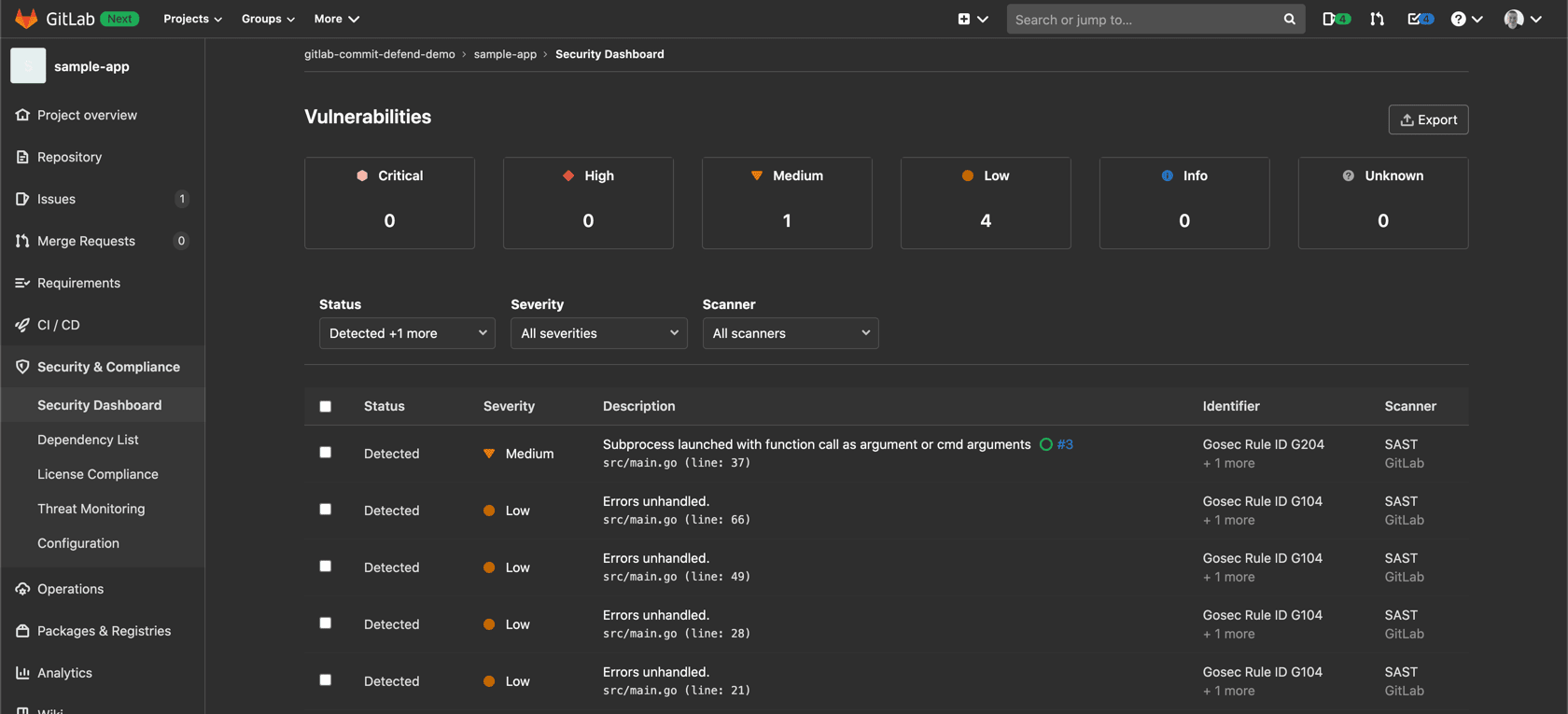Image resolution: width=1568 pixels, height=714 pixels.
Task: Click the Unknown severity question icon
Action: click(1349, 175)
